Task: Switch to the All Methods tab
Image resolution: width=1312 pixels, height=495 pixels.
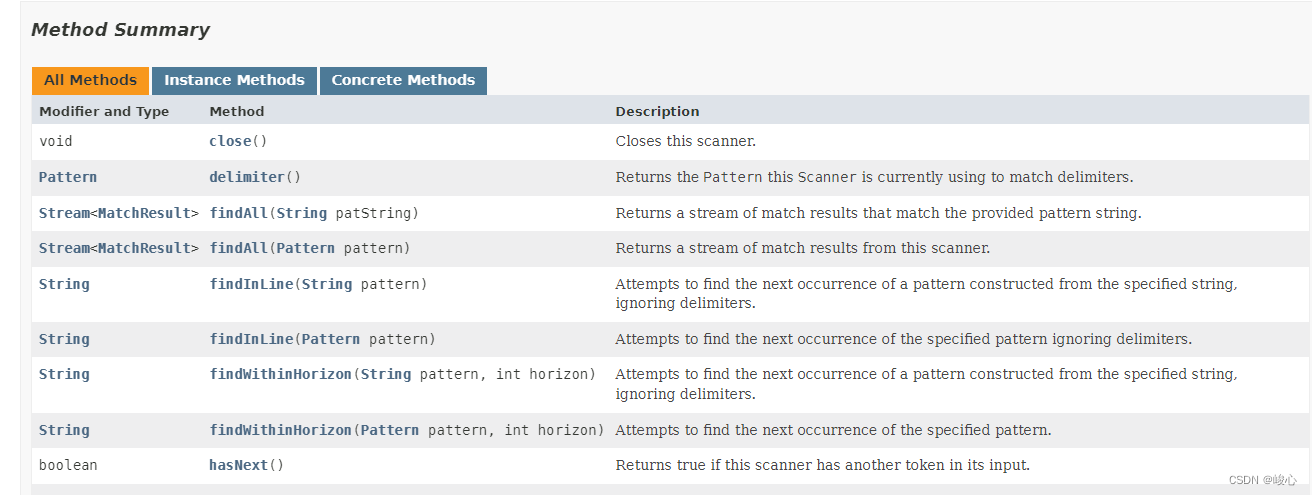Action: coord(90,81)
